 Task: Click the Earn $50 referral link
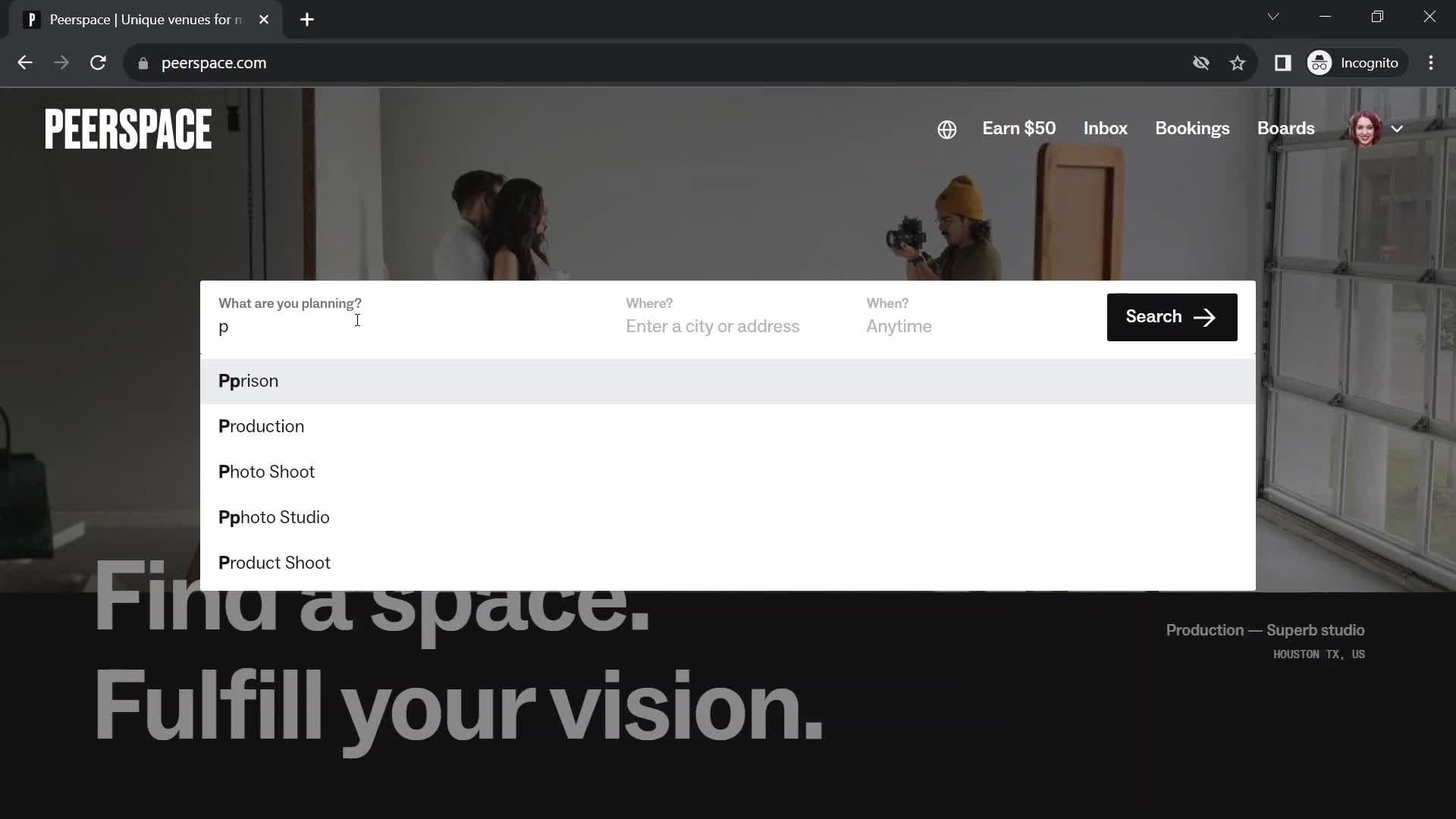1019,128
